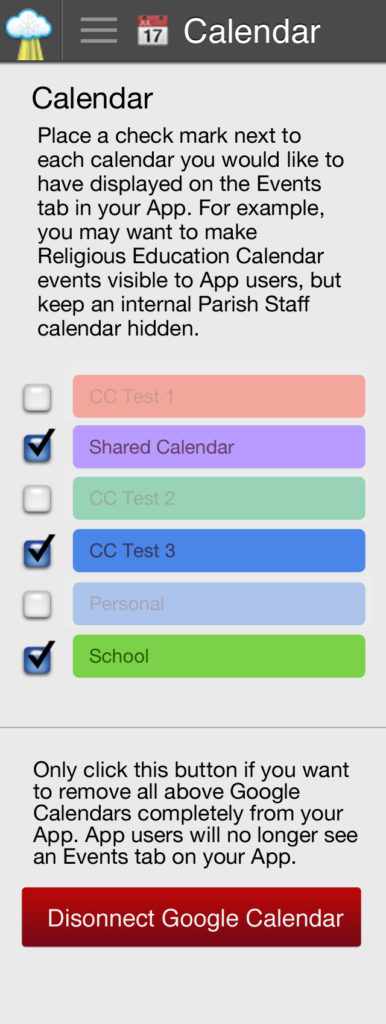Uncheck the School calendar checkbox
The image size is (386, 1024).
(x=39, y=657)
